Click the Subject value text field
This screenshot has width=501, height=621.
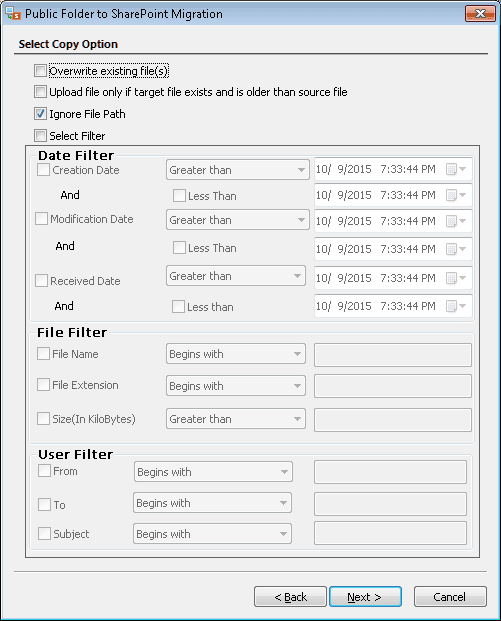click(391, 533)
